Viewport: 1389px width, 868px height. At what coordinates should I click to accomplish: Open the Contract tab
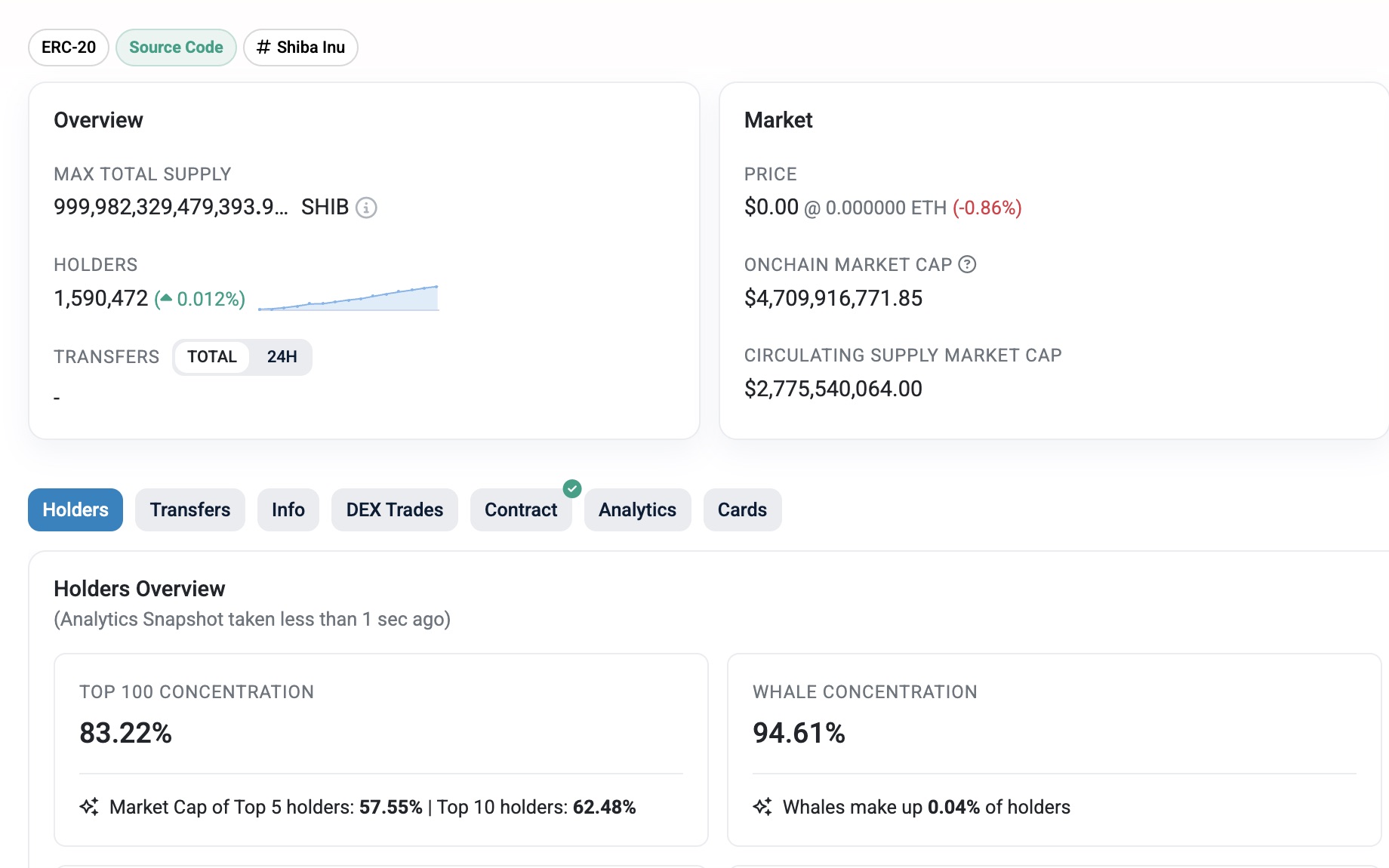coord(521,510)
